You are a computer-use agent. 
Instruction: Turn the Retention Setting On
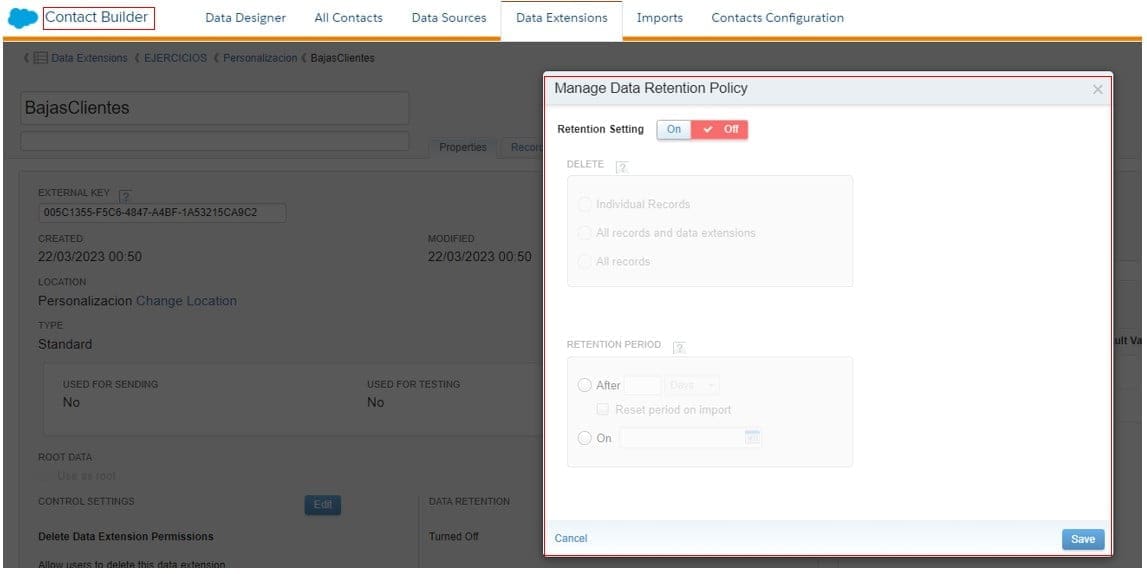[674, 129]
